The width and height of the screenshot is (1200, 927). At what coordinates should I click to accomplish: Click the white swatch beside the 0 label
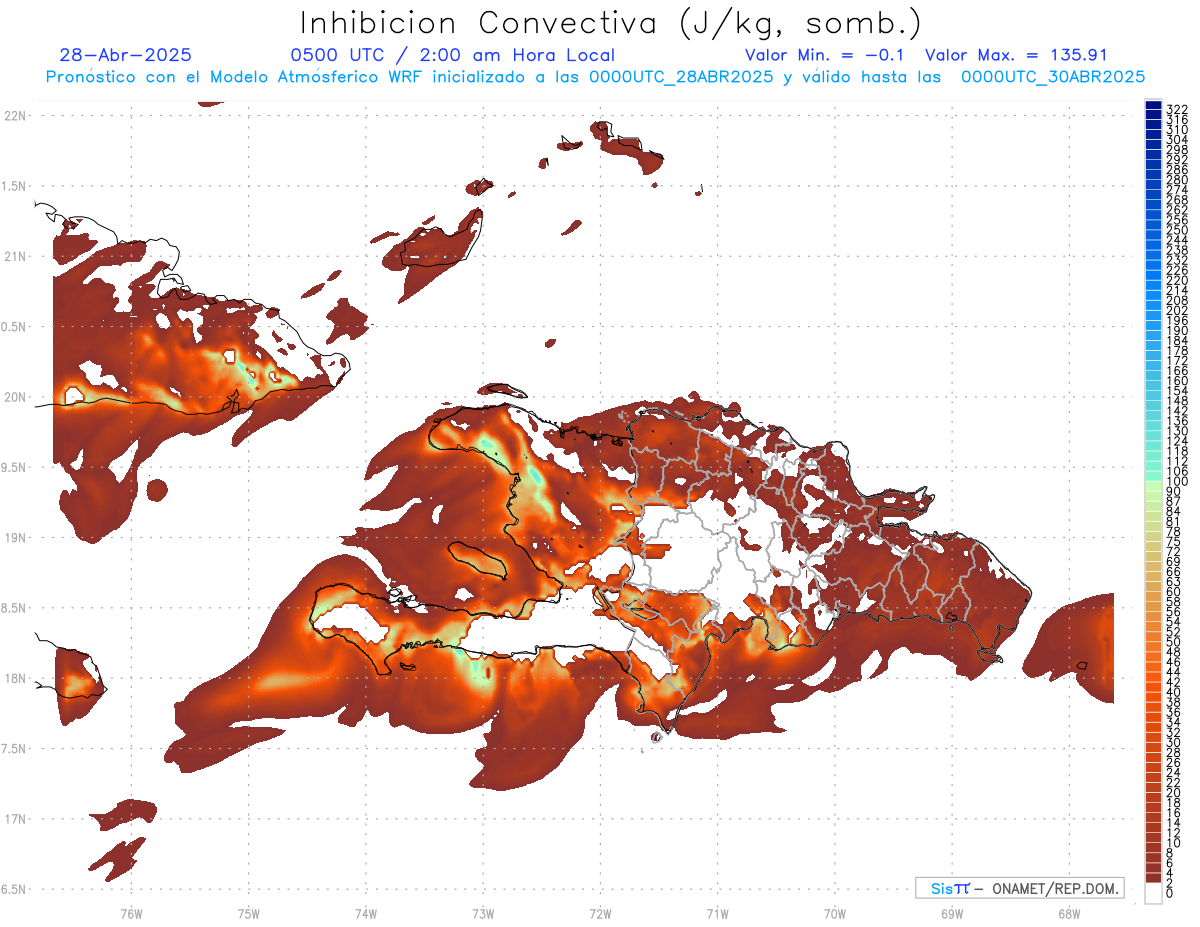click(x=1153, y=893)
